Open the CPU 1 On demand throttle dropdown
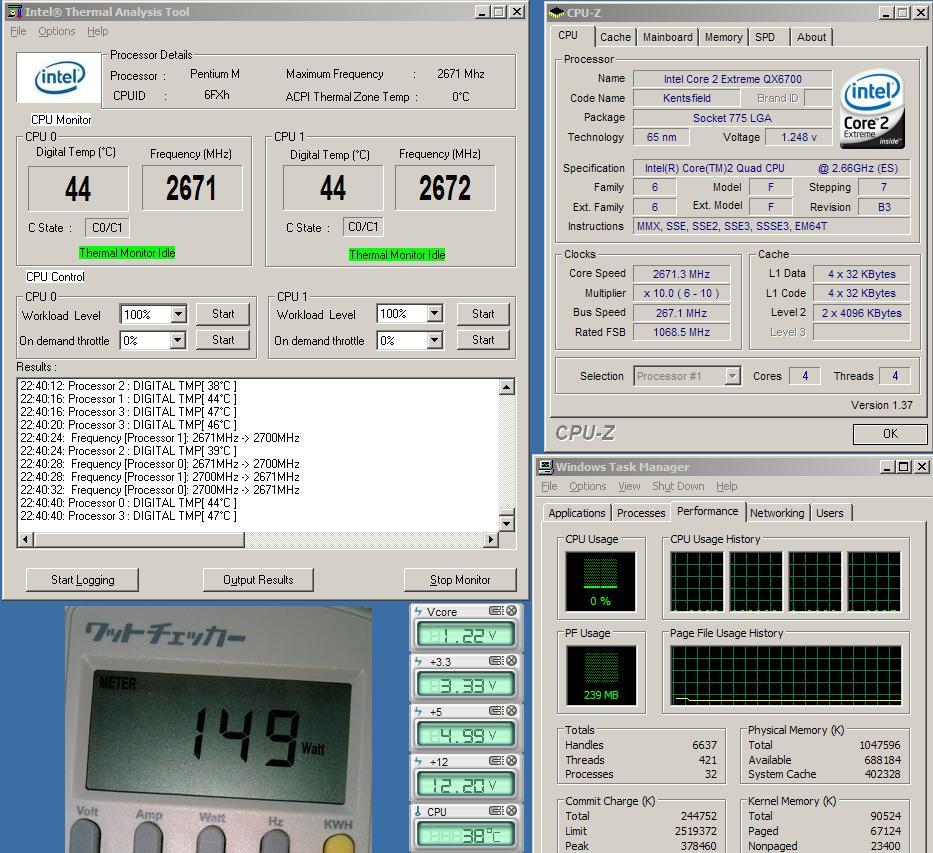The height and width of the screenshot is (853, 933). (x=435, y=340)
